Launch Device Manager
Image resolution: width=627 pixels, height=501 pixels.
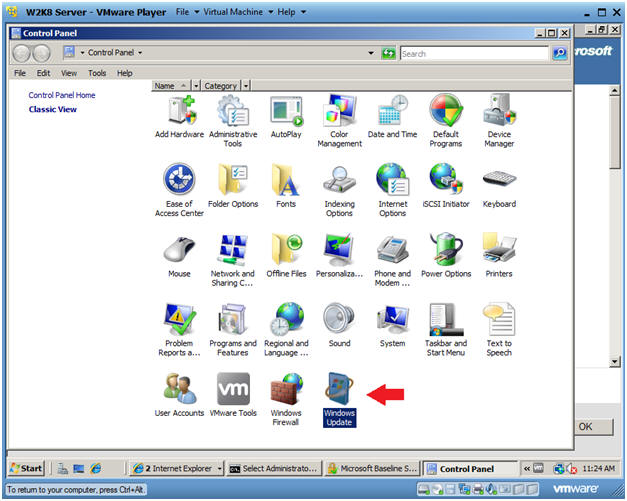pyautogui.click(x=499, y=121)
